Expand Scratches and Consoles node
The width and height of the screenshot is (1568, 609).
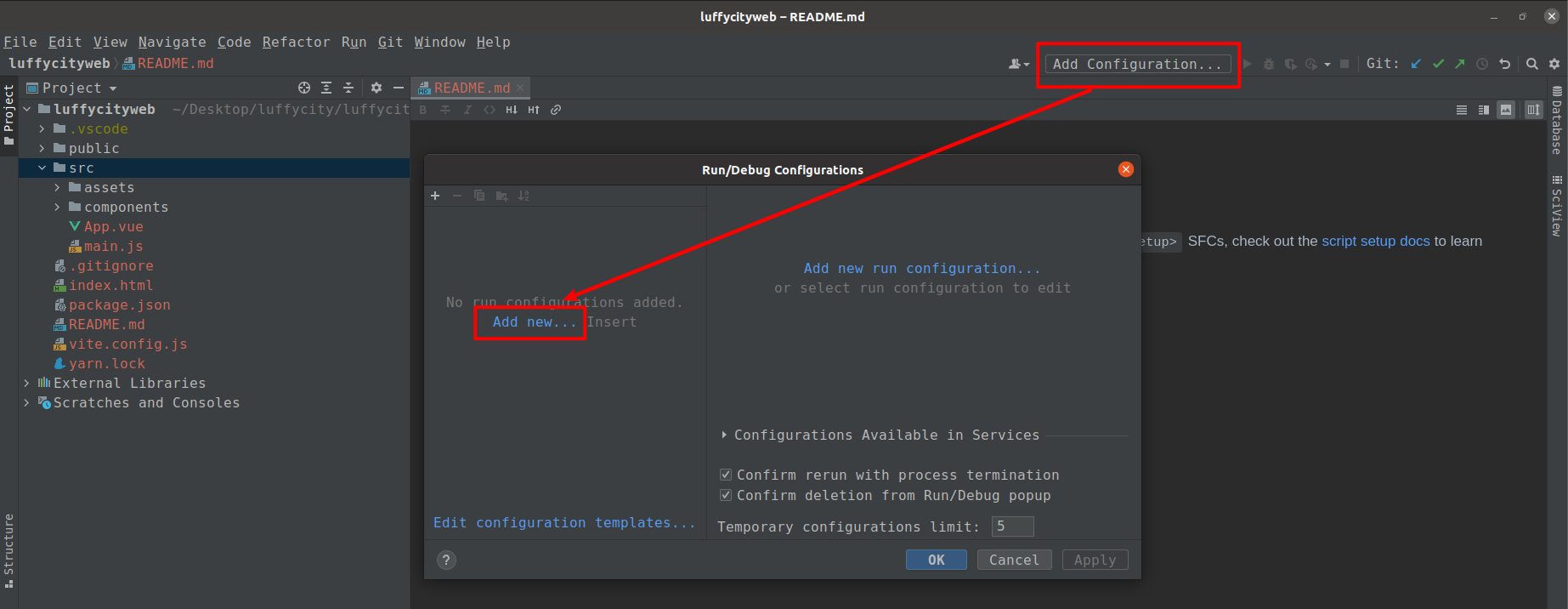click(x=27, y=402)
